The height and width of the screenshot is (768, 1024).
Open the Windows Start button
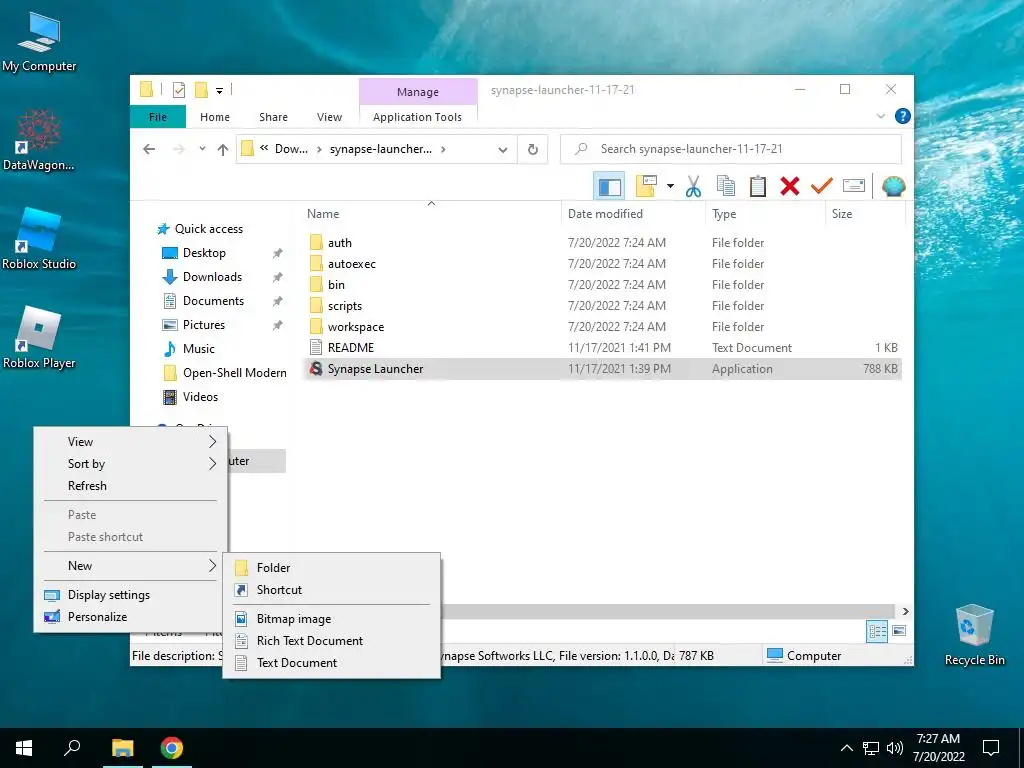tap(24, 748)
